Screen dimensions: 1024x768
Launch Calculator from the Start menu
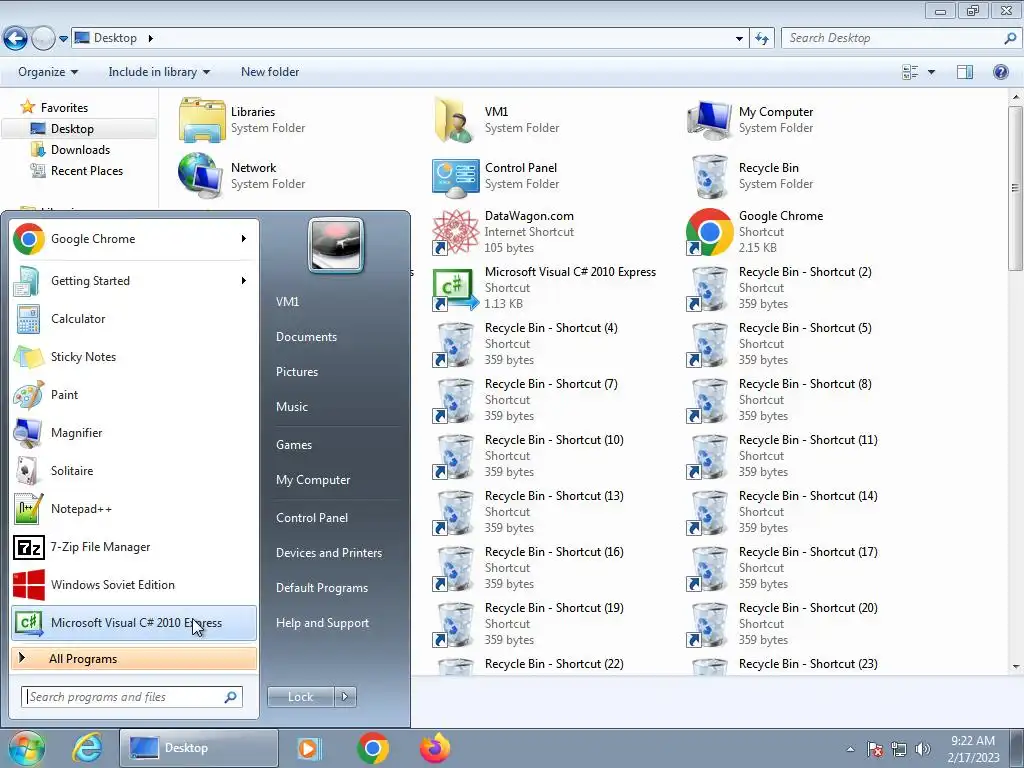pyautogui.click(x=134, y=319)
